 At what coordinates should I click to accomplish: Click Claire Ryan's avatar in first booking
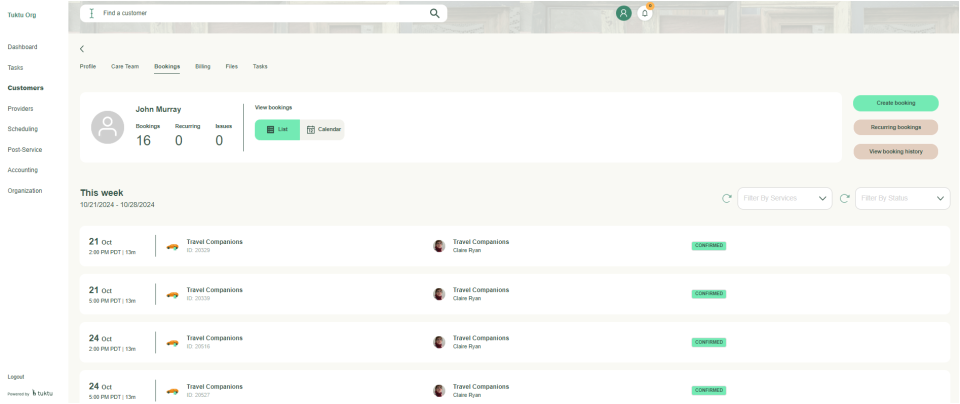click(x=439, y=246)
